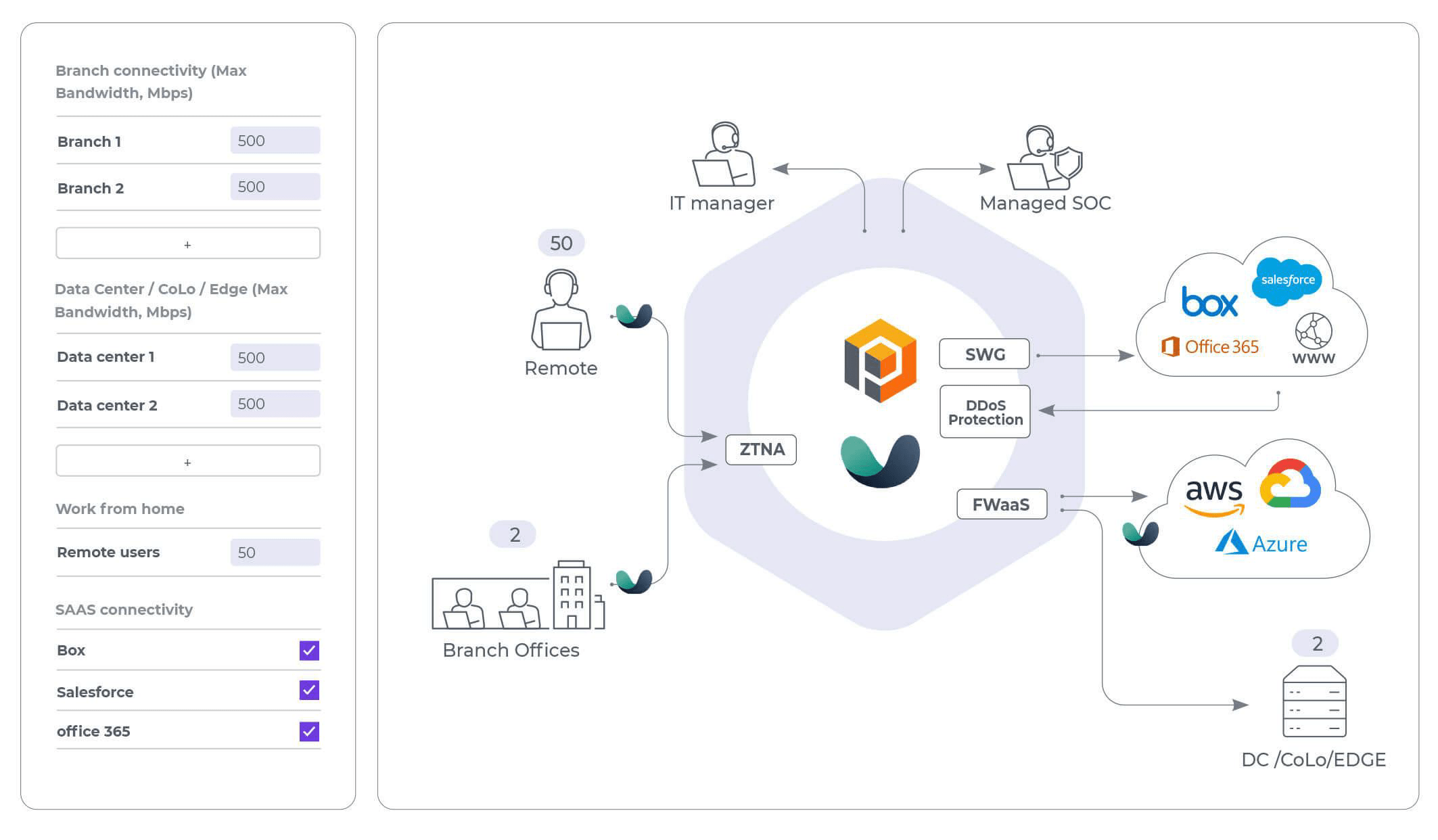Click the Branch 2 bandwidth input field
Image resolution: width=1438 pixels, height=840 pixels.
click(x=270, y=187)
